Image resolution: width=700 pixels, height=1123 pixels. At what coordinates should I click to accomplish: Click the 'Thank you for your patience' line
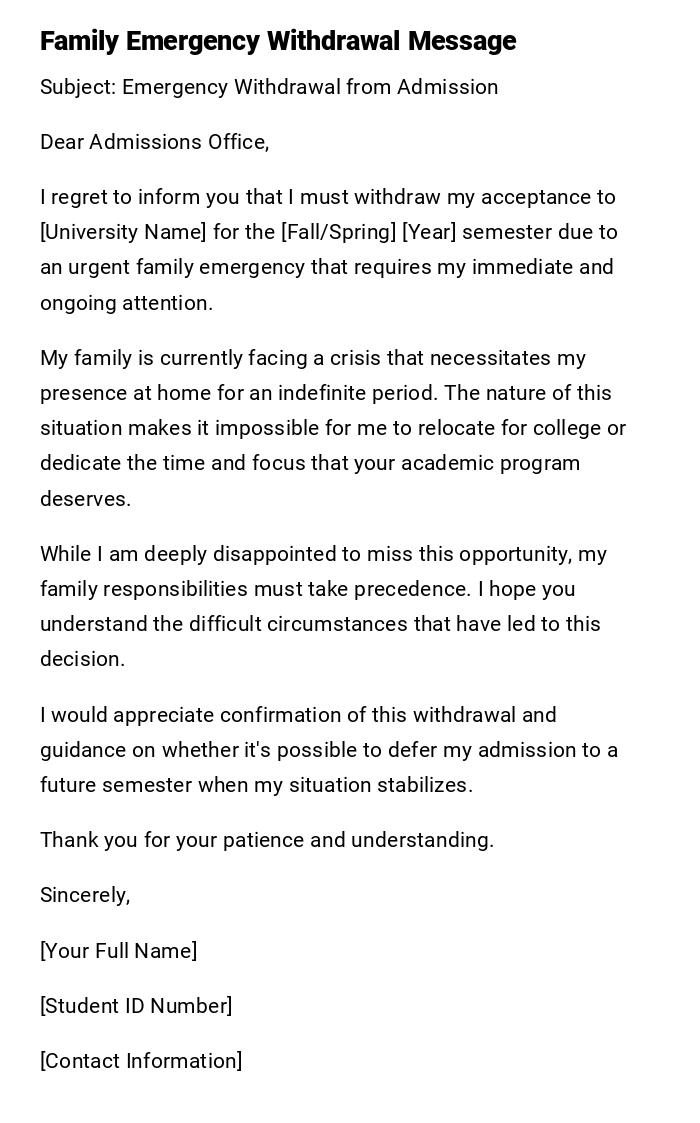267,840
